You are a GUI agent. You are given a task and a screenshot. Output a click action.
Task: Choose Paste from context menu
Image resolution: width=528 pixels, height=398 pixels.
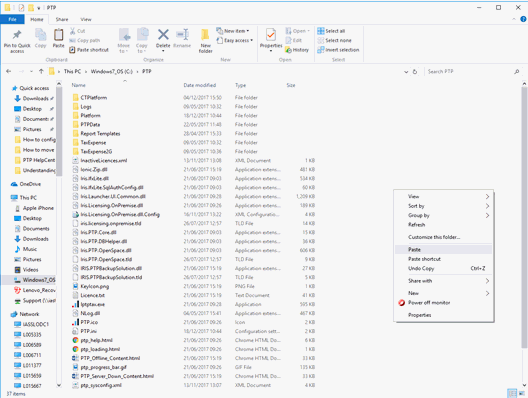443,250
